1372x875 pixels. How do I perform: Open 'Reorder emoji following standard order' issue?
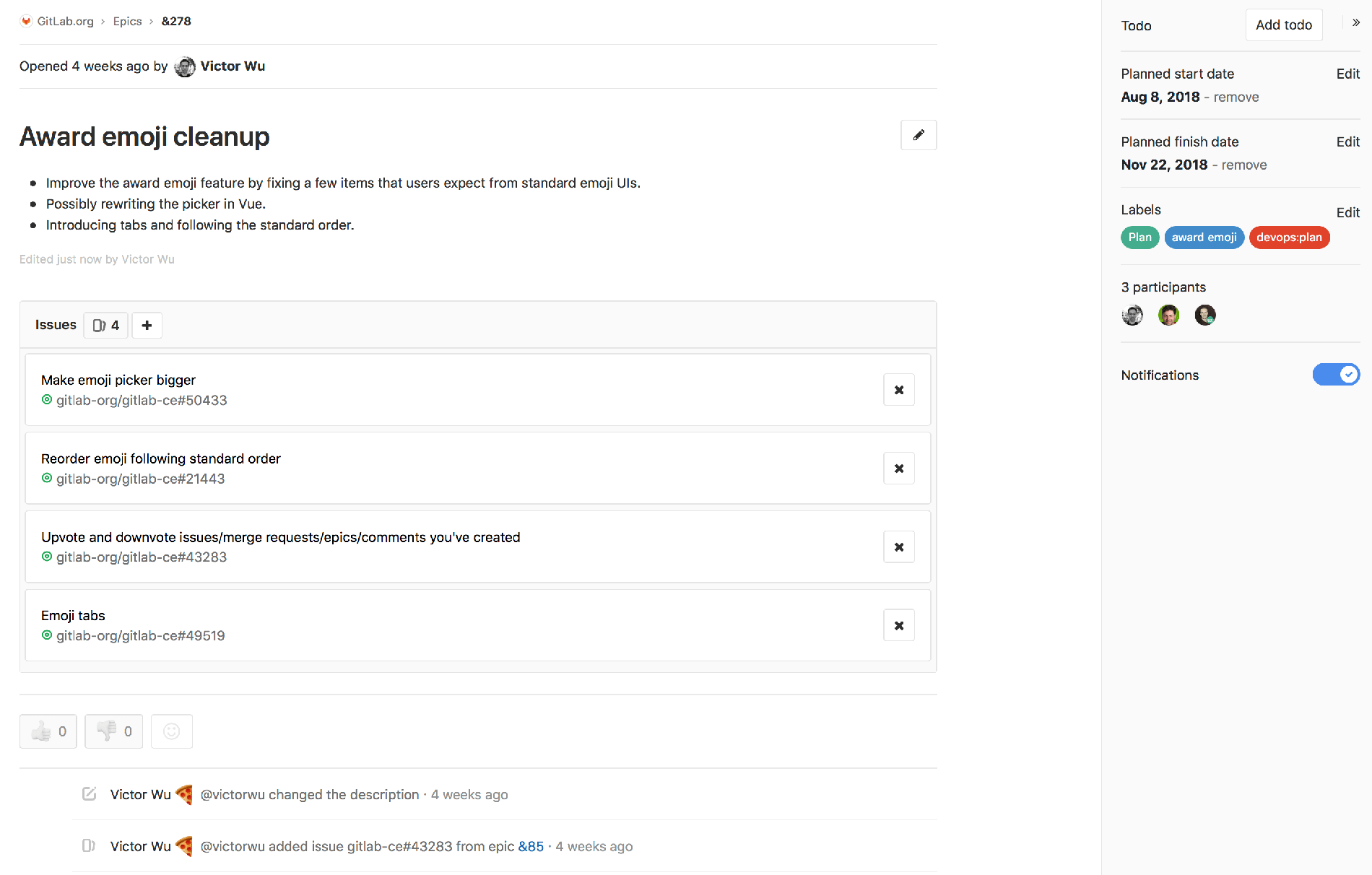(x=160, y=458)
